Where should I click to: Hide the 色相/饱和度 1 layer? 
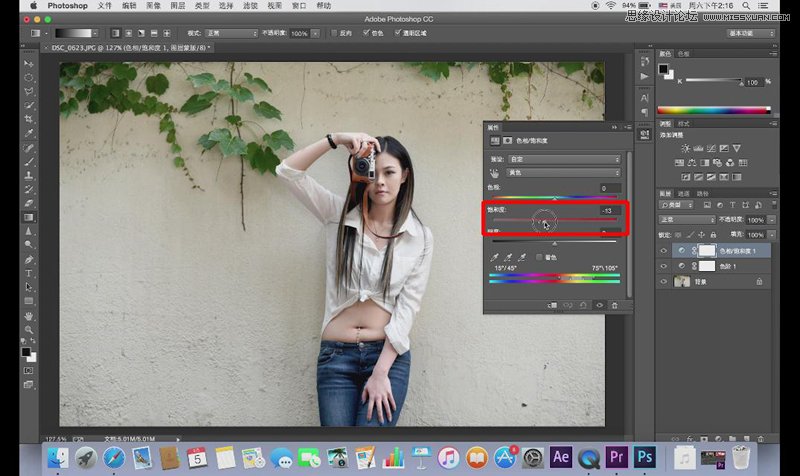pyautogui.click(x=663, y=250)
